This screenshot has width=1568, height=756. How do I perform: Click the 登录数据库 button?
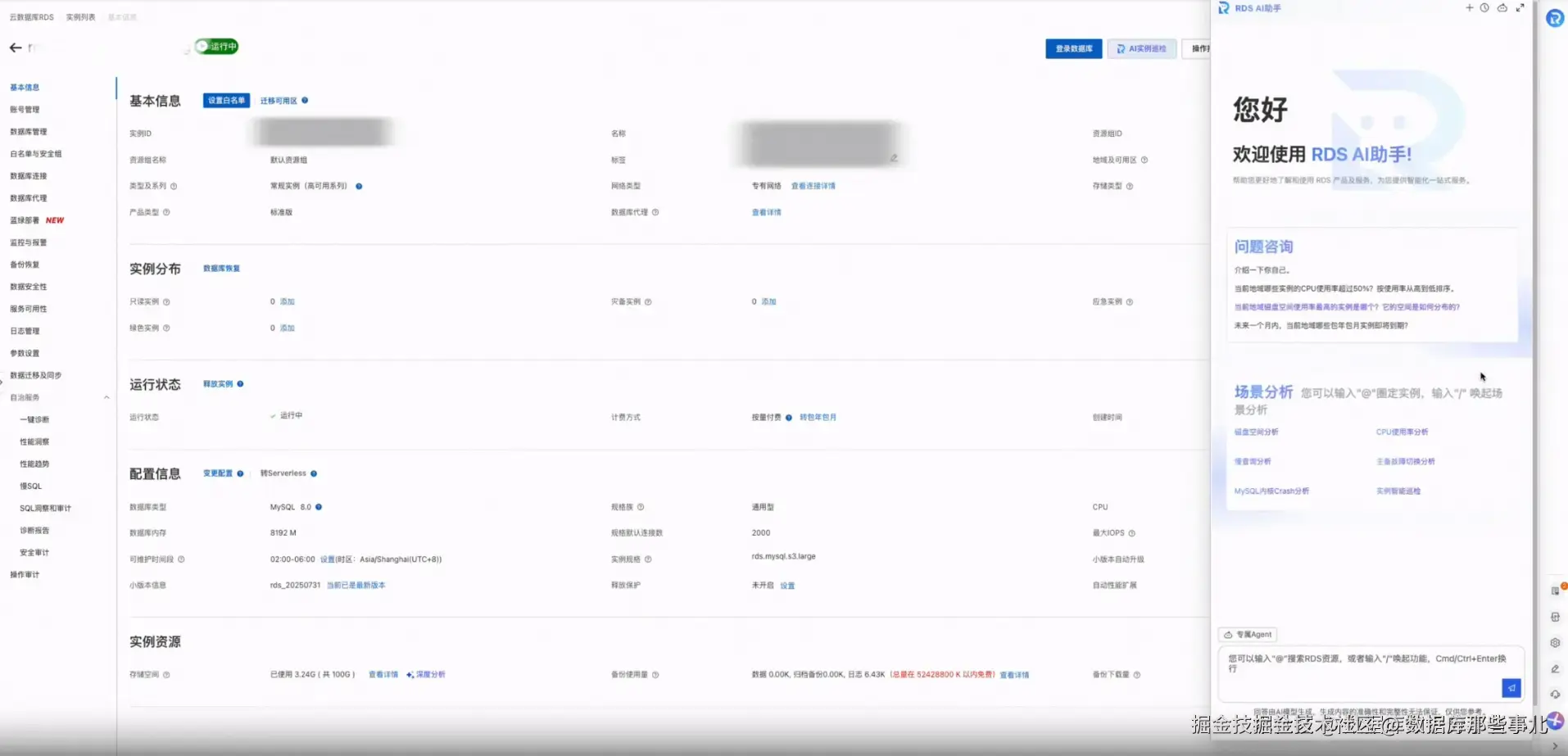[x=1074, y=48]
